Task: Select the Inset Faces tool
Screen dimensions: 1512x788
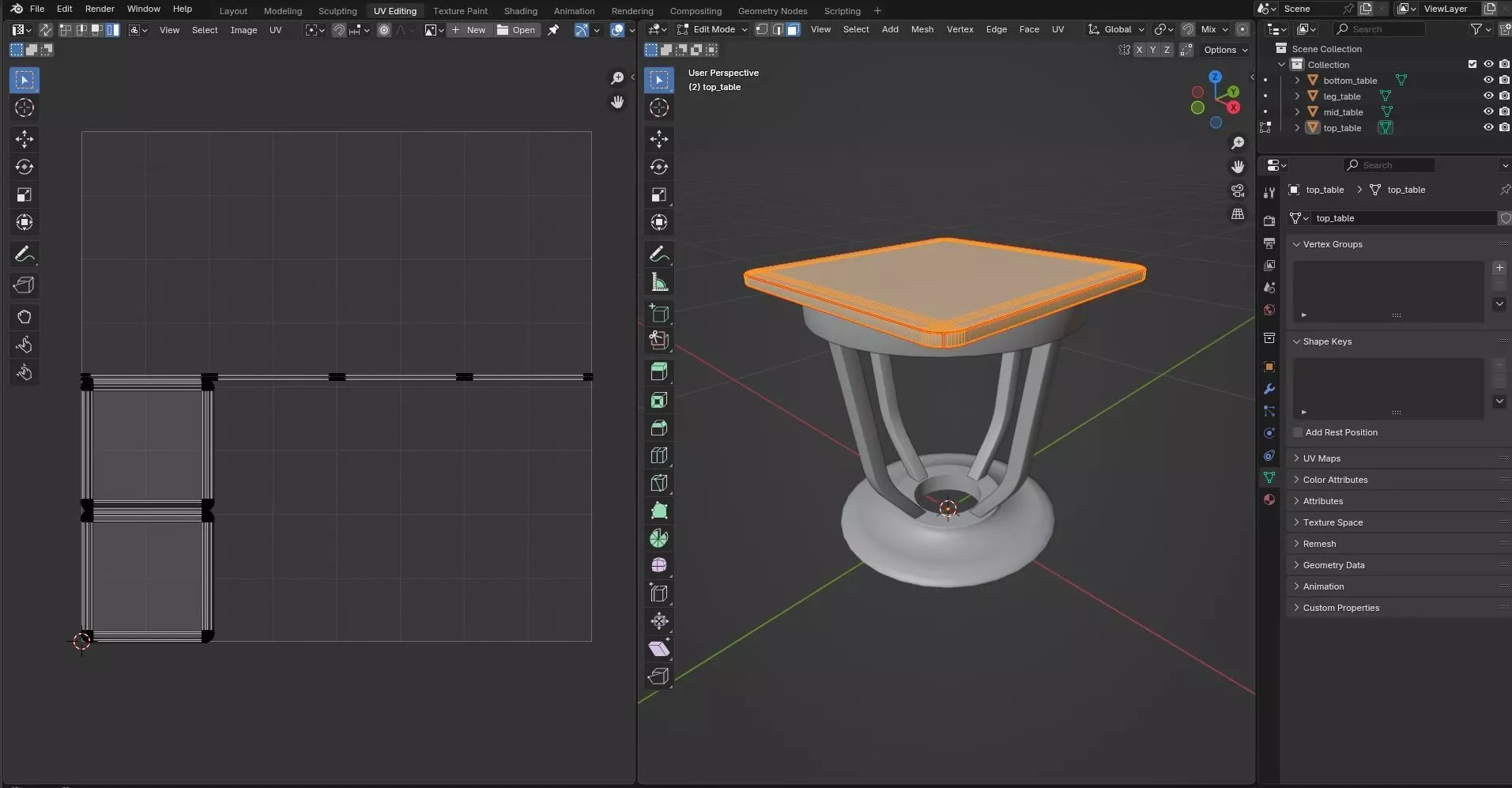Action: point(659,400)
